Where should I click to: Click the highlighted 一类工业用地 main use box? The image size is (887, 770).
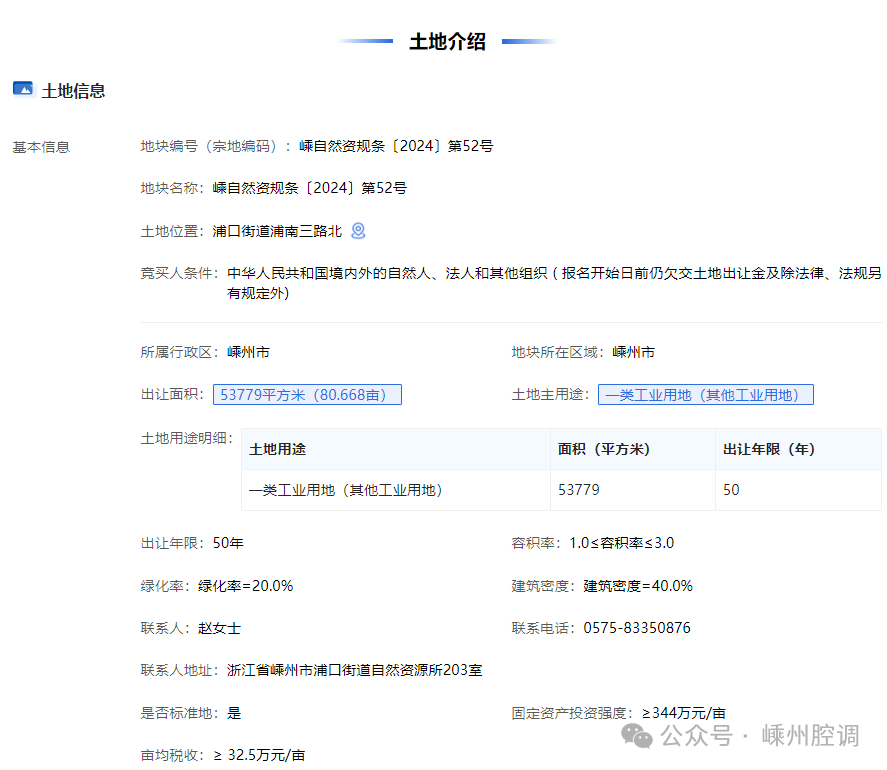coord(705,395)
